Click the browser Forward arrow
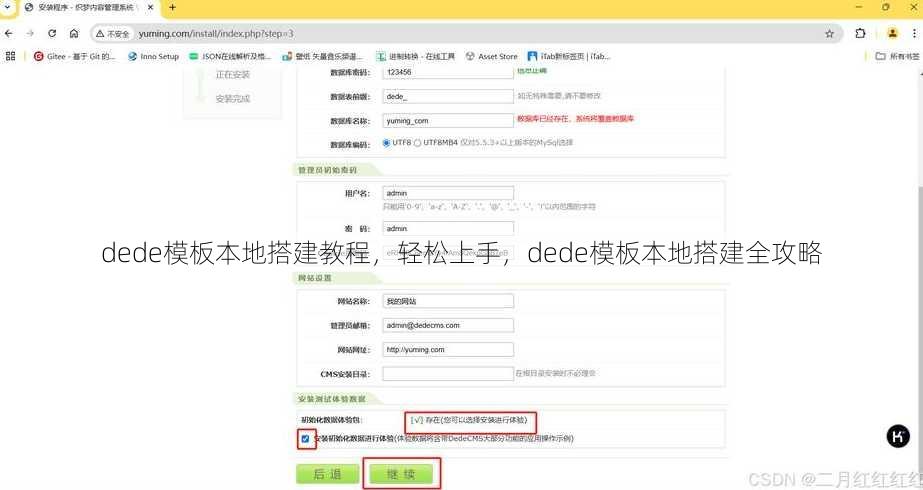The image size is (923, 490). pyautogui.click(x=30, y=34)
